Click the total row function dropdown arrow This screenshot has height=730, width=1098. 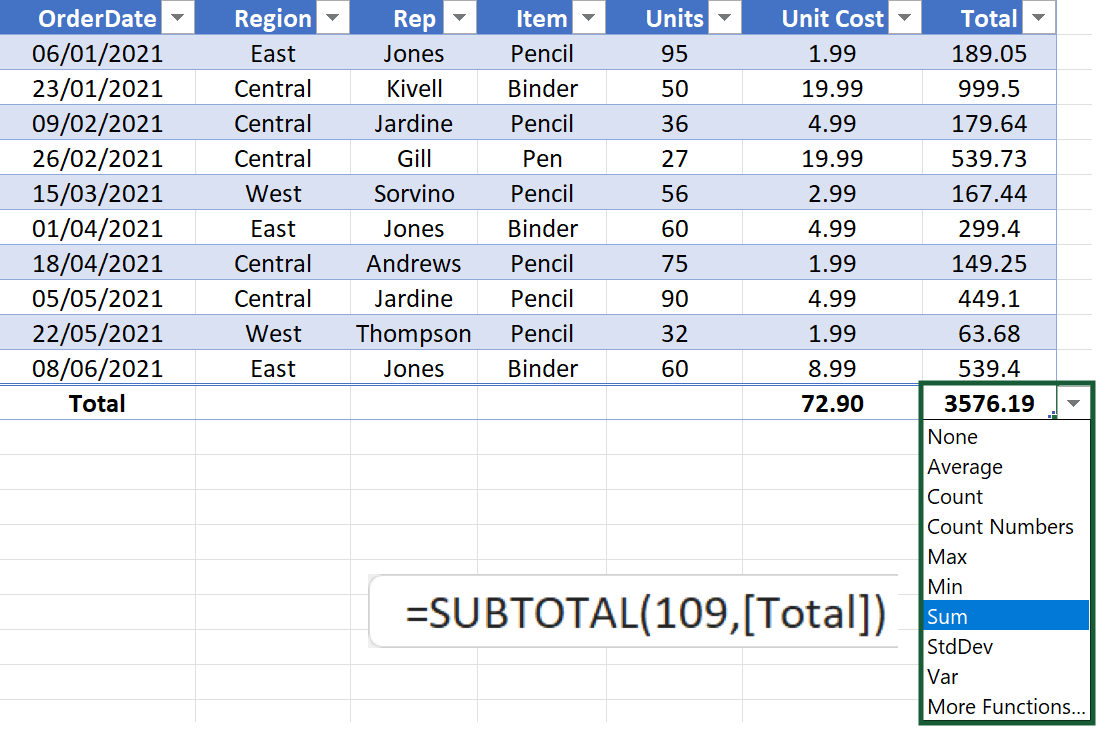pyautogui.click(x=1074, y=404)
